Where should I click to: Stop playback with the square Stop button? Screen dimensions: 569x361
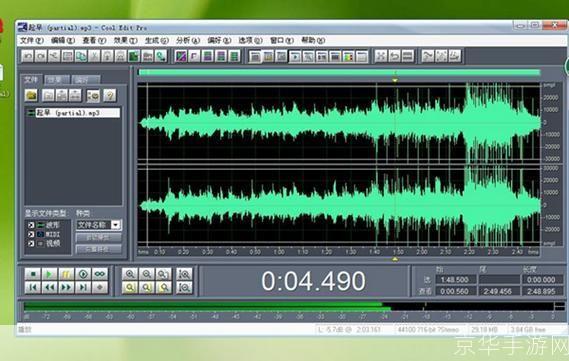(x=33, y=274)
